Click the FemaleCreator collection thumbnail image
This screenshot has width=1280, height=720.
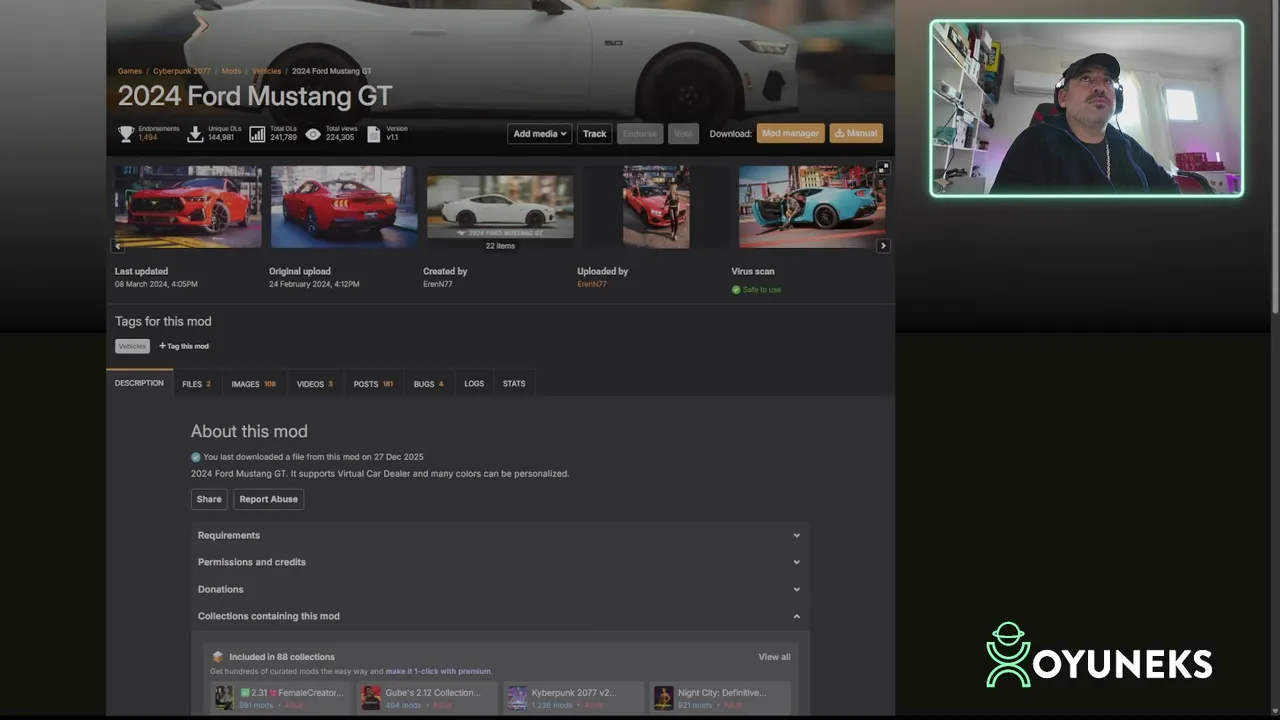pyautogui.click(x=224, y=698)
